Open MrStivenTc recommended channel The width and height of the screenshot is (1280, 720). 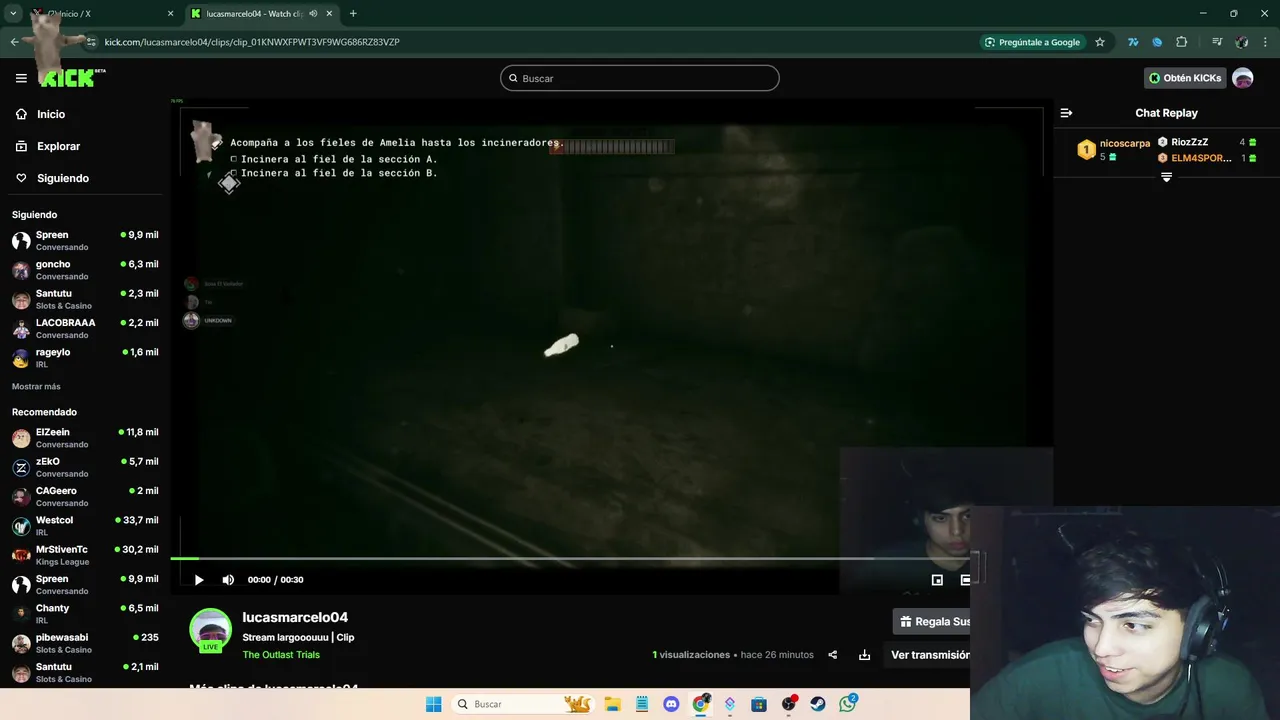[x=85, y=555]
